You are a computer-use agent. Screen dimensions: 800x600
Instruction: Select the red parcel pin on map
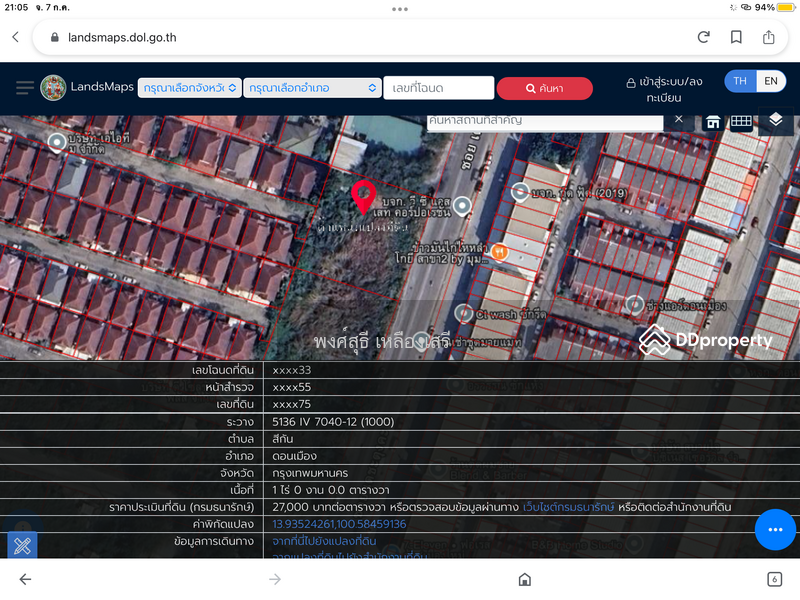(x=363, y=197)
